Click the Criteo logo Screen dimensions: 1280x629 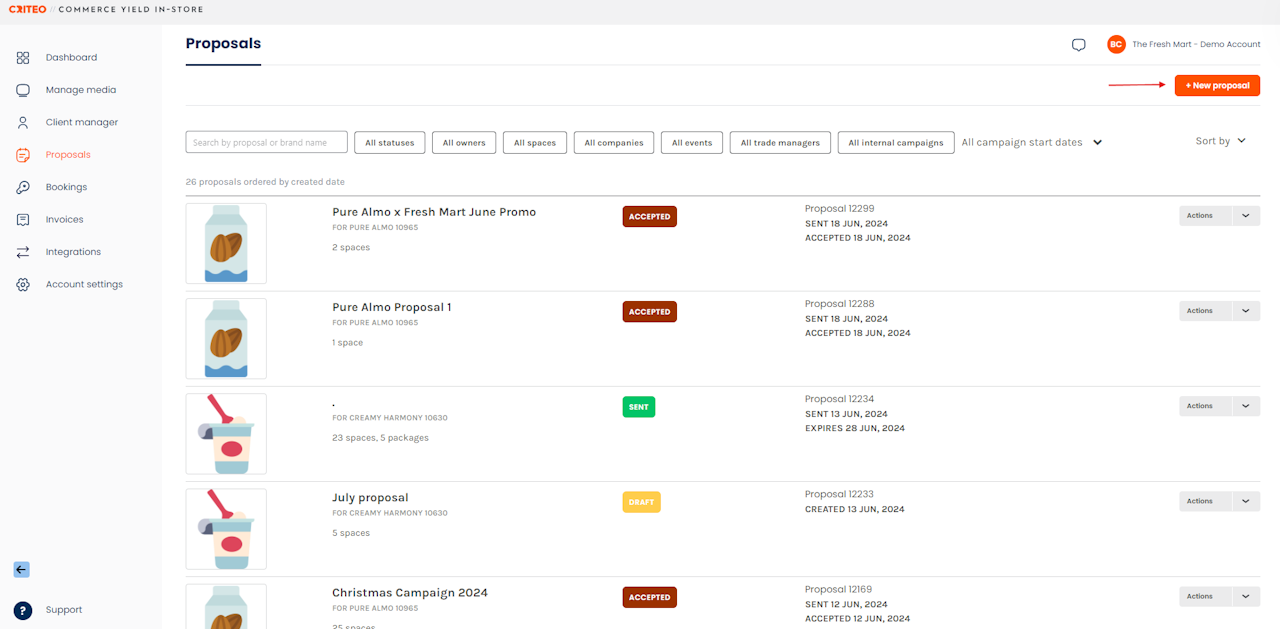pyautogui.click(x=27, y=10)
